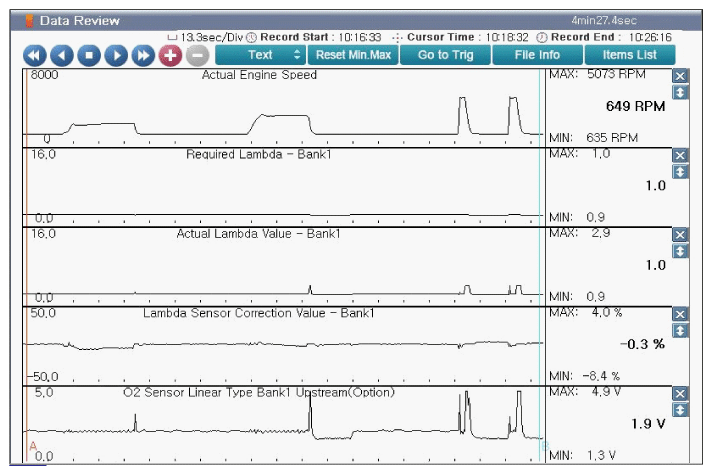Click the Reset Min.Max button
Screen dimensions: 712x475
[x=353, y=55]
